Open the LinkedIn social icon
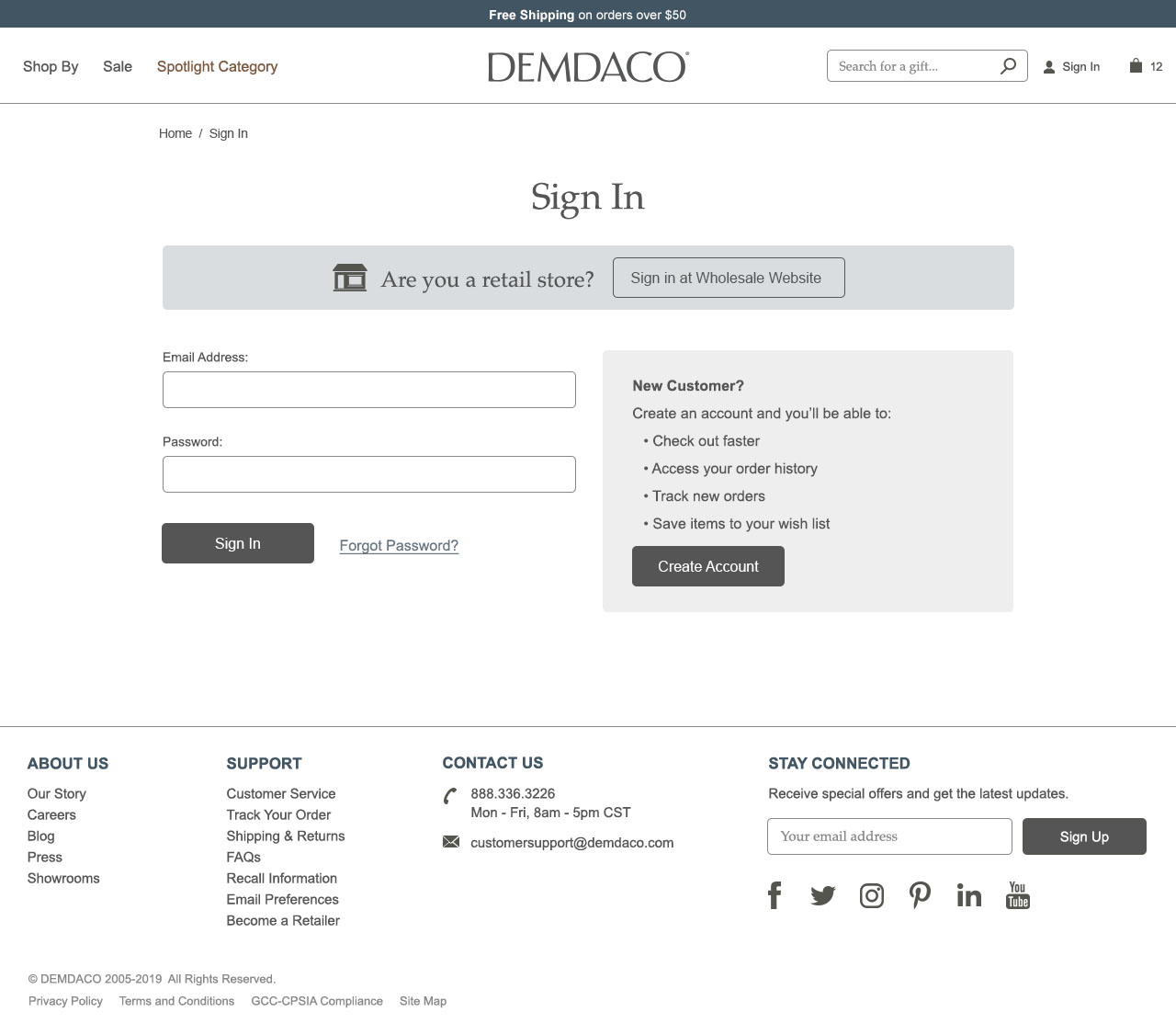Image resolution: width=1176 pixels, height=1035 pixels. (969, 895)
